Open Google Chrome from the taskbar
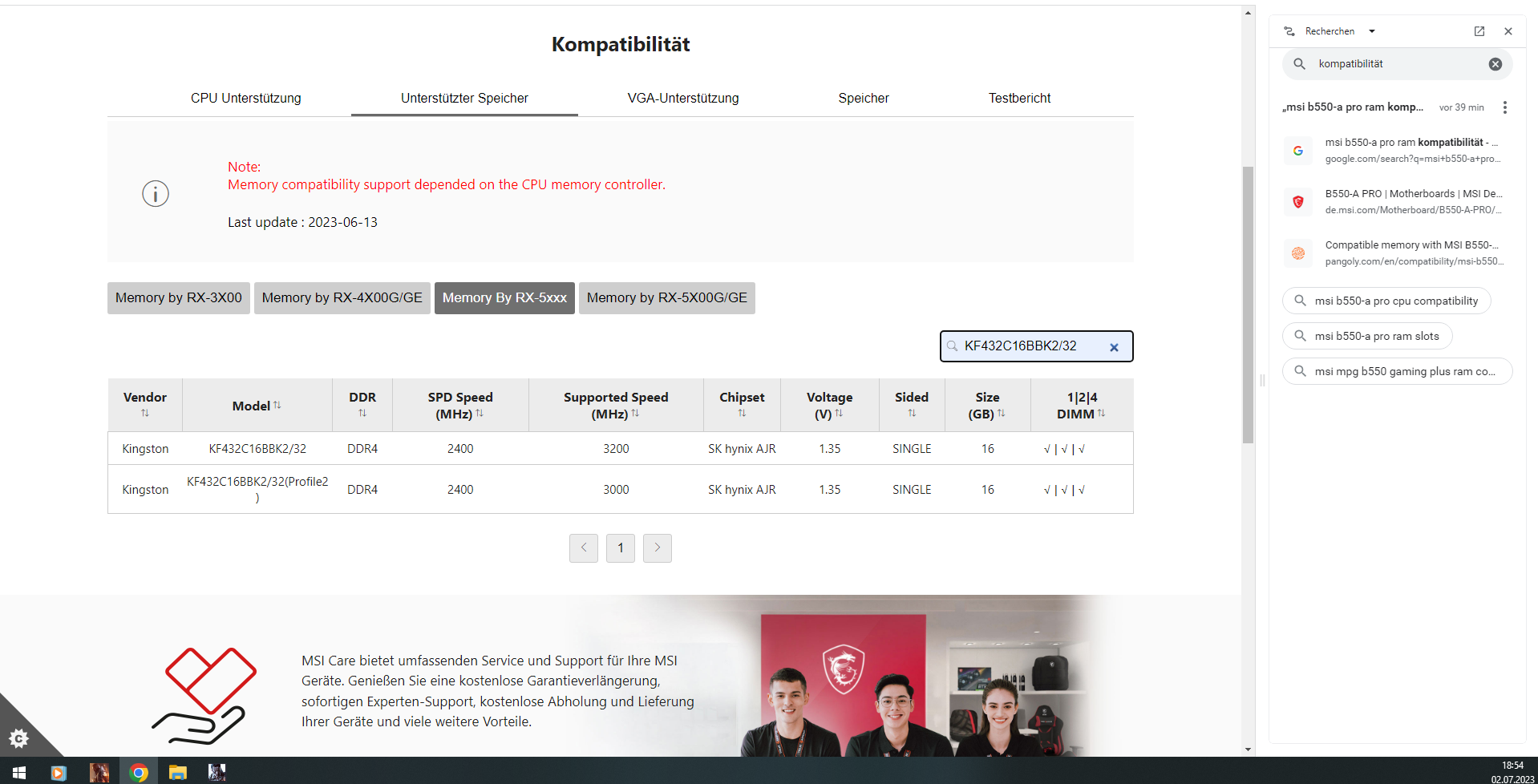 pyautogui.click(x=138, y=772)
